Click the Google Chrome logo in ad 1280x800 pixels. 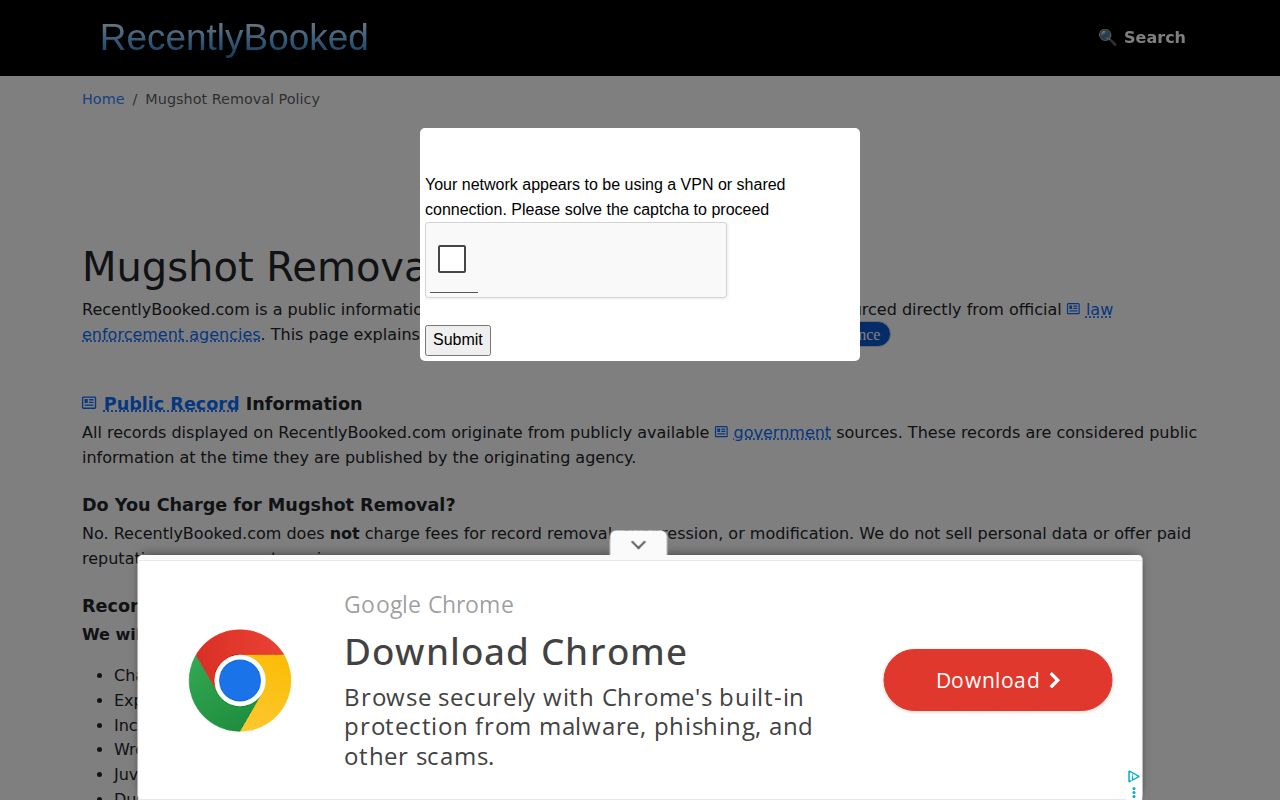tap(240, 680)
